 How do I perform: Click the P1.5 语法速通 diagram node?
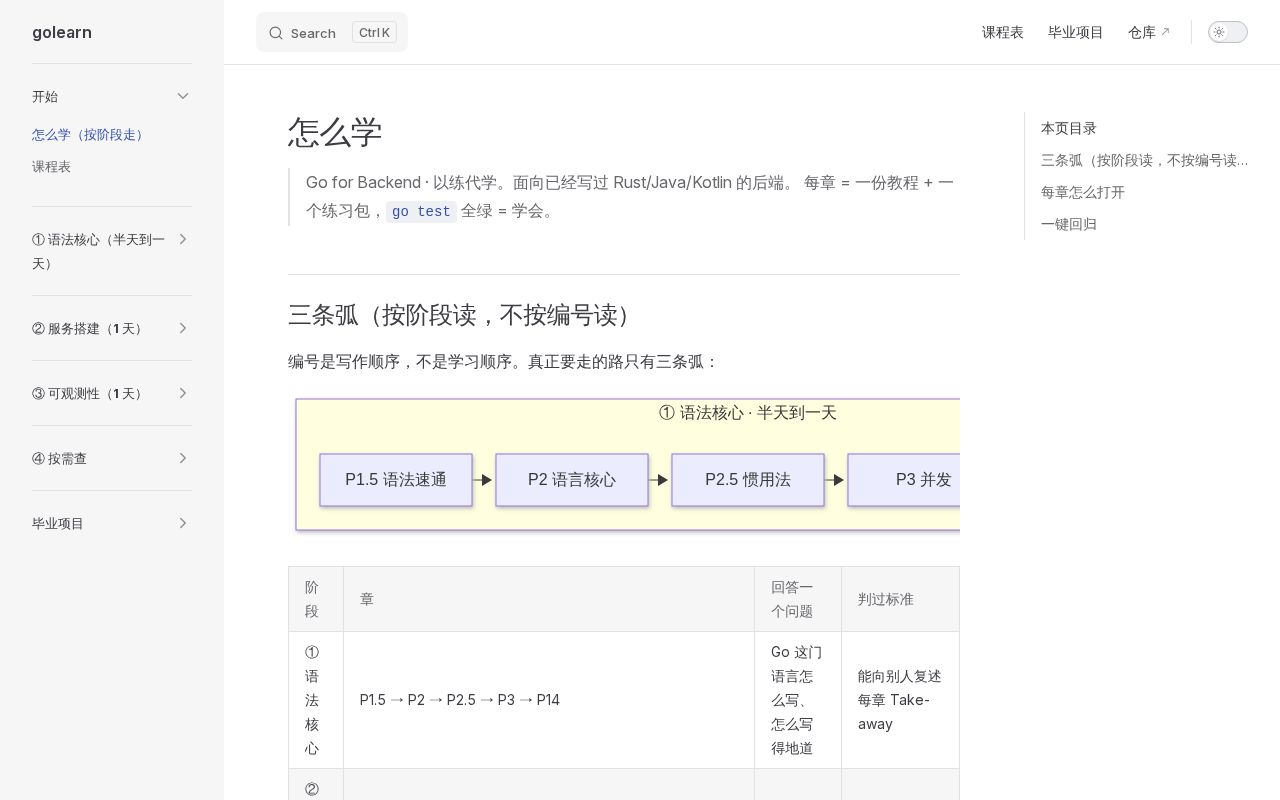(396, 480)
